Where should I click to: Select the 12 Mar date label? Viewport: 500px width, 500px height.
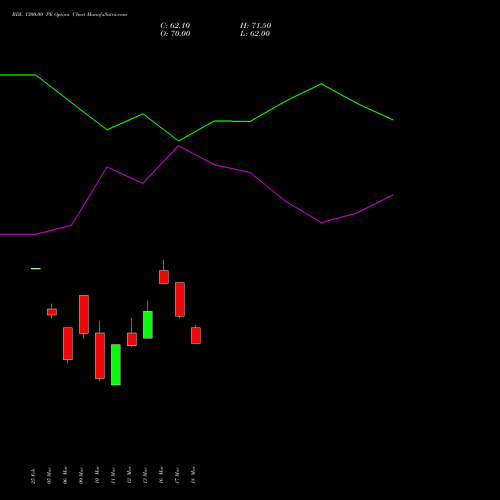pyautogui.click(x=129, y=475)
